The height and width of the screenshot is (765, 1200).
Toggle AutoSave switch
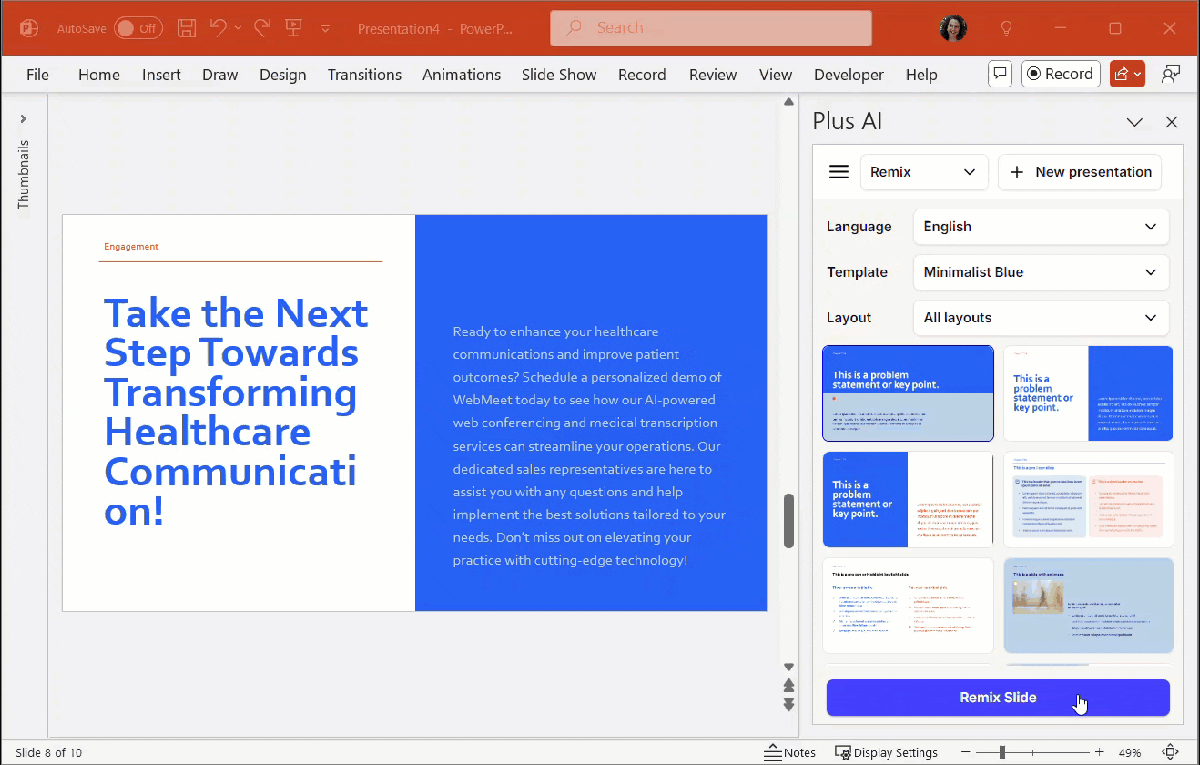coord(137,28)
